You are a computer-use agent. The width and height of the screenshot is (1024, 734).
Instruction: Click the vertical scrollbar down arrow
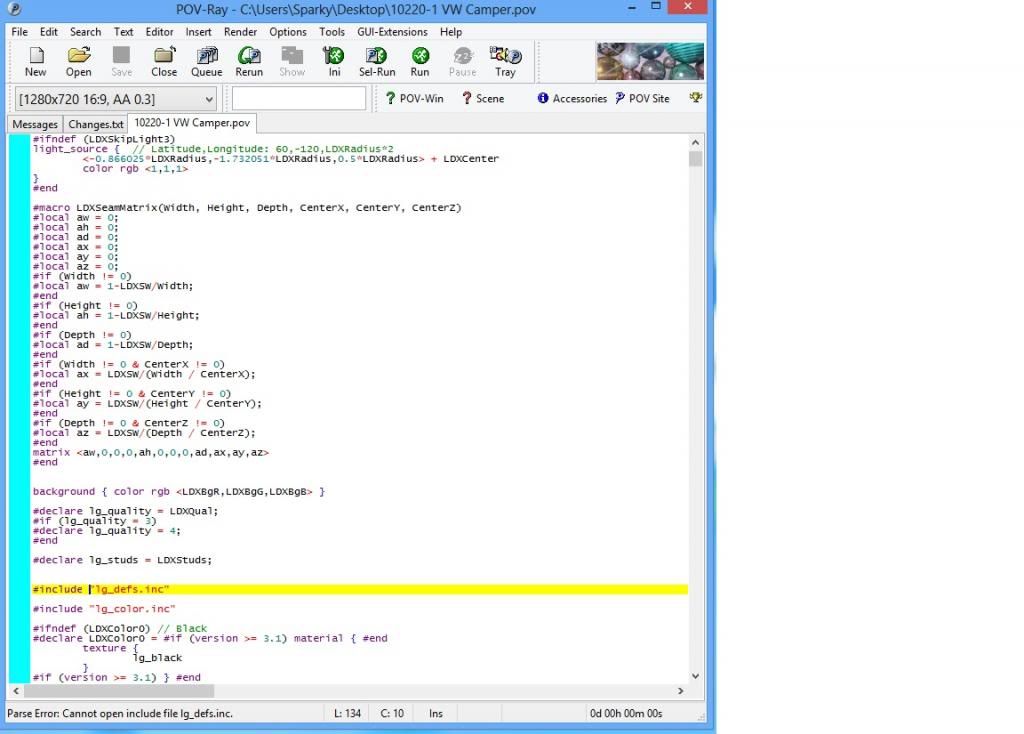pos(695,675)
